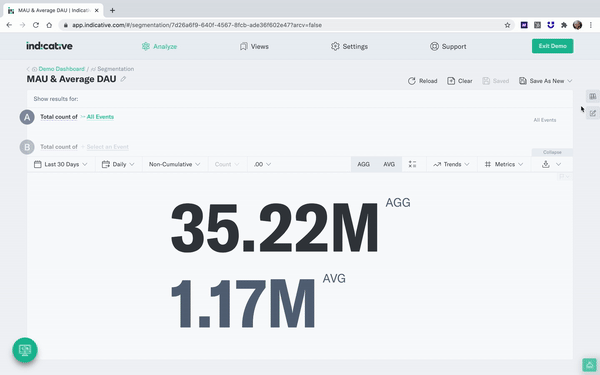
Task: Click the Clear button
Action: point(460,81)
